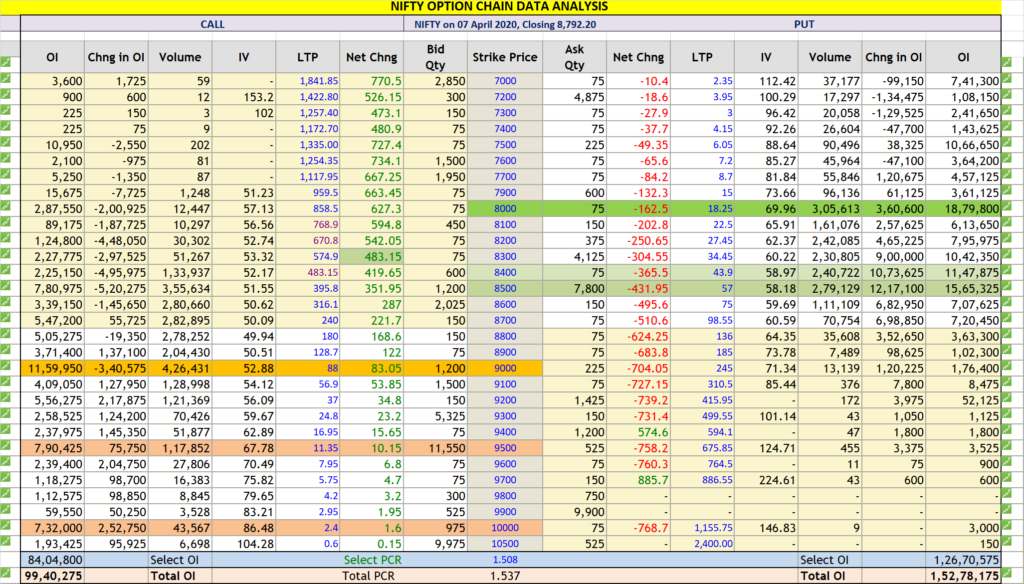Select the 'Total PCR' label

368,576
